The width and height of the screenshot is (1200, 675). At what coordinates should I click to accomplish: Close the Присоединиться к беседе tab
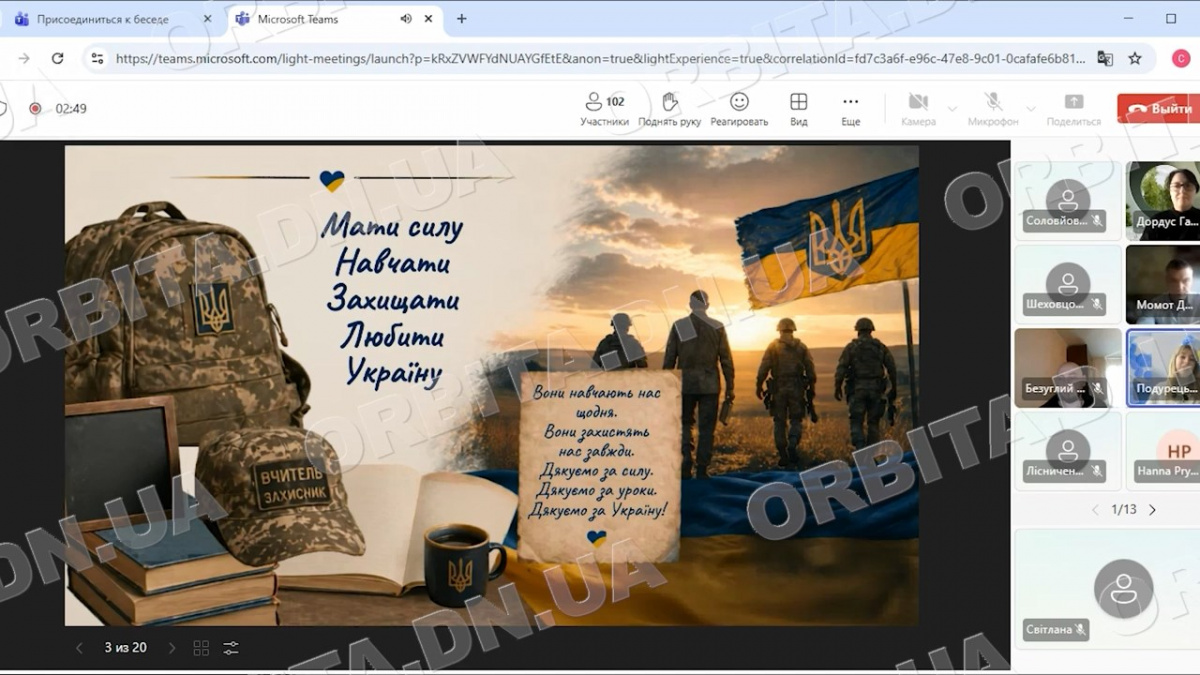coord(206,19)
